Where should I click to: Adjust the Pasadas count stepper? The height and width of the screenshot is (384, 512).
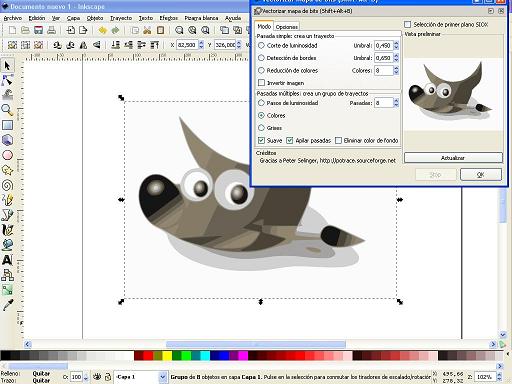396,103
